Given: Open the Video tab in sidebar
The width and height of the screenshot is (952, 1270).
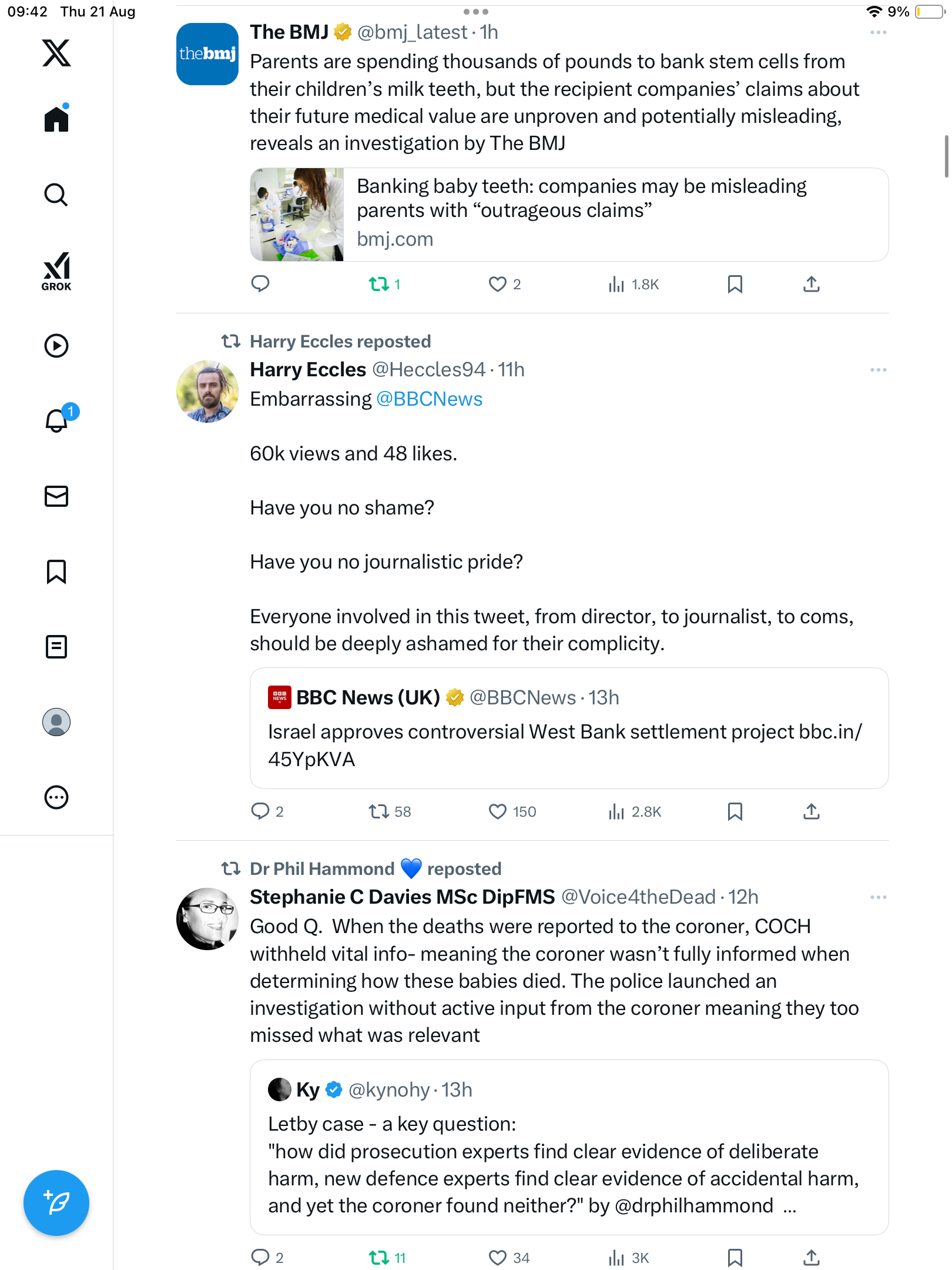Looking at the screenshot, I should pyautogui.click(x=56, y=346).
